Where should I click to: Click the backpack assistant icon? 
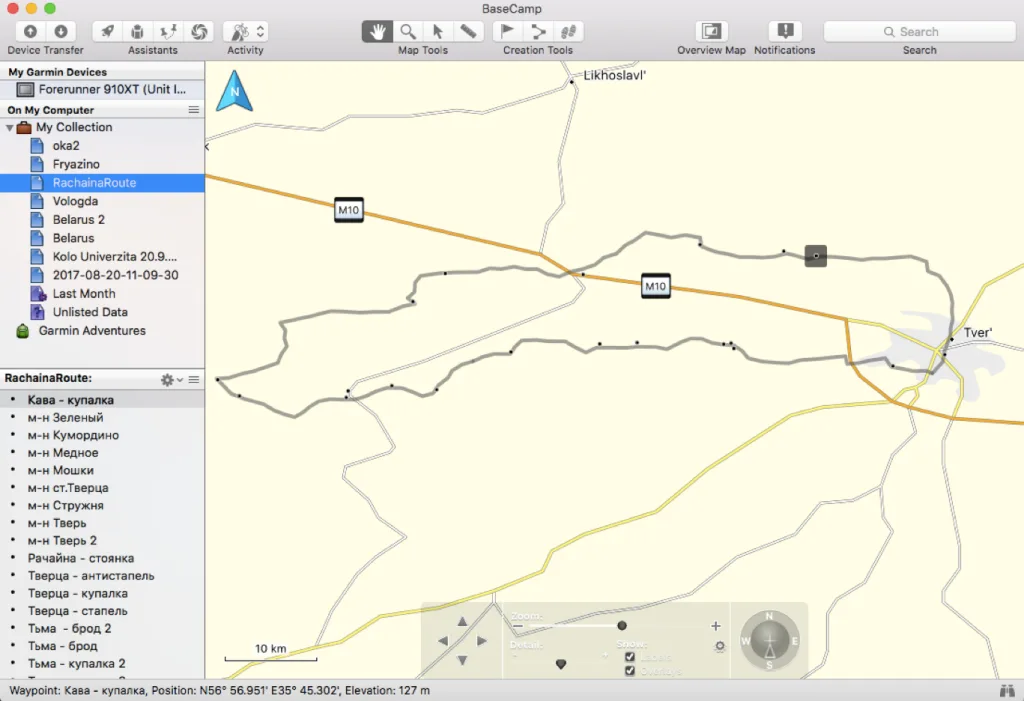[137, 31]
